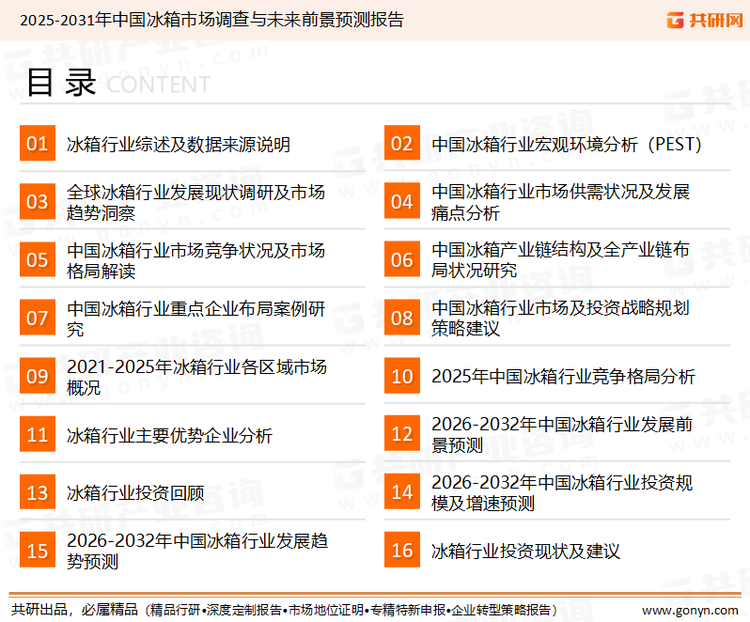The image size is (750, 622).
Task: Open chapter 2021-2025年冰箱行业各区域市场概况
Action: pos(197,377)
